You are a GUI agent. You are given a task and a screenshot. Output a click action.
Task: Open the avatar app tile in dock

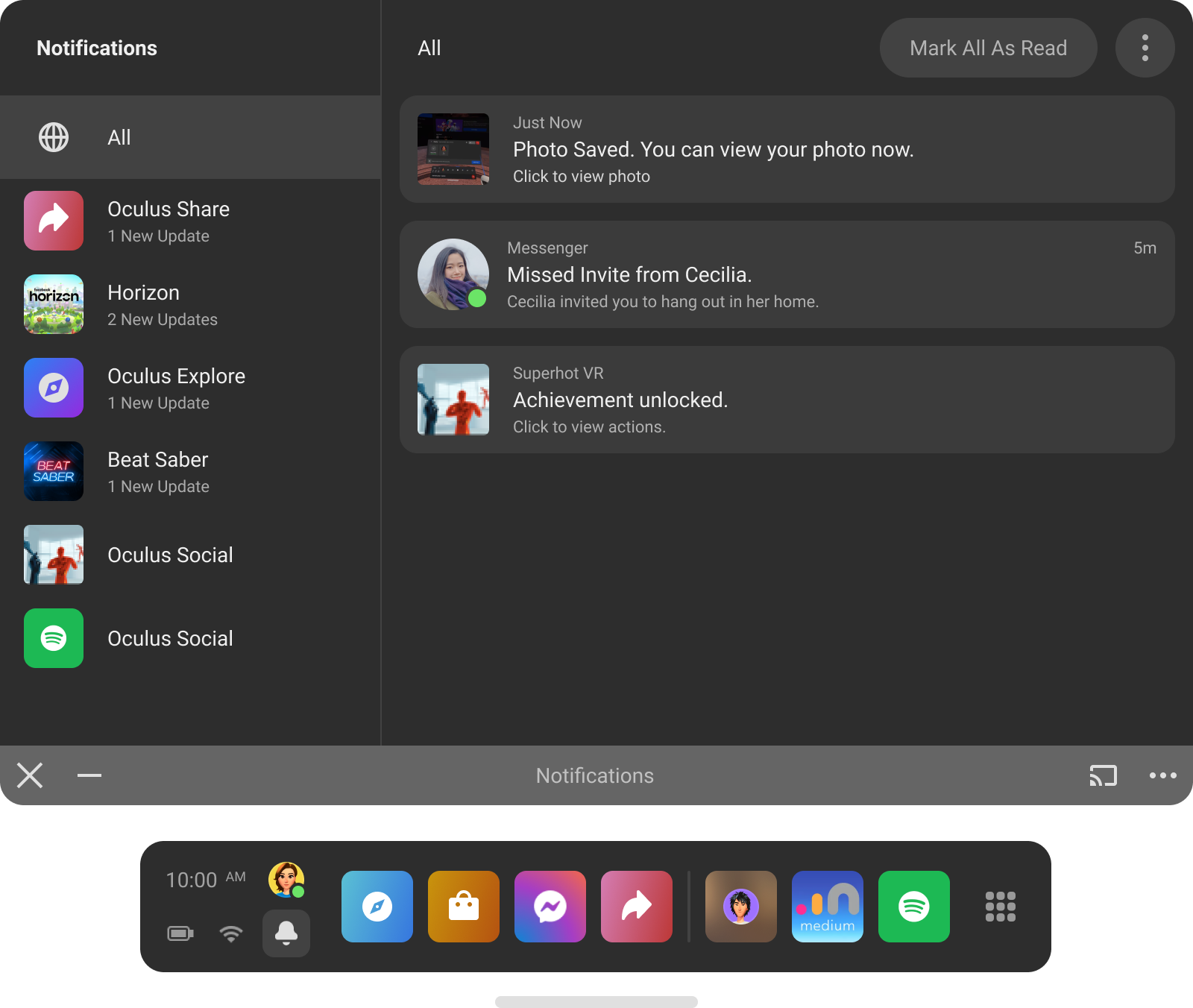click(741, 907)
